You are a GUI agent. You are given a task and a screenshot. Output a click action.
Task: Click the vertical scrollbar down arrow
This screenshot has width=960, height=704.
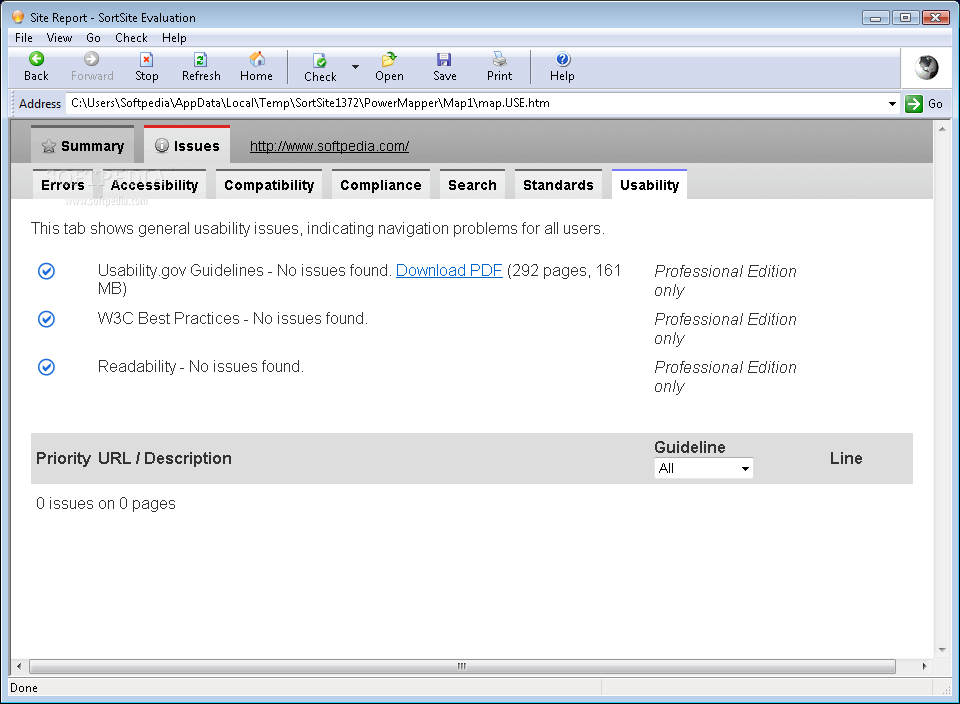point(942,650)
